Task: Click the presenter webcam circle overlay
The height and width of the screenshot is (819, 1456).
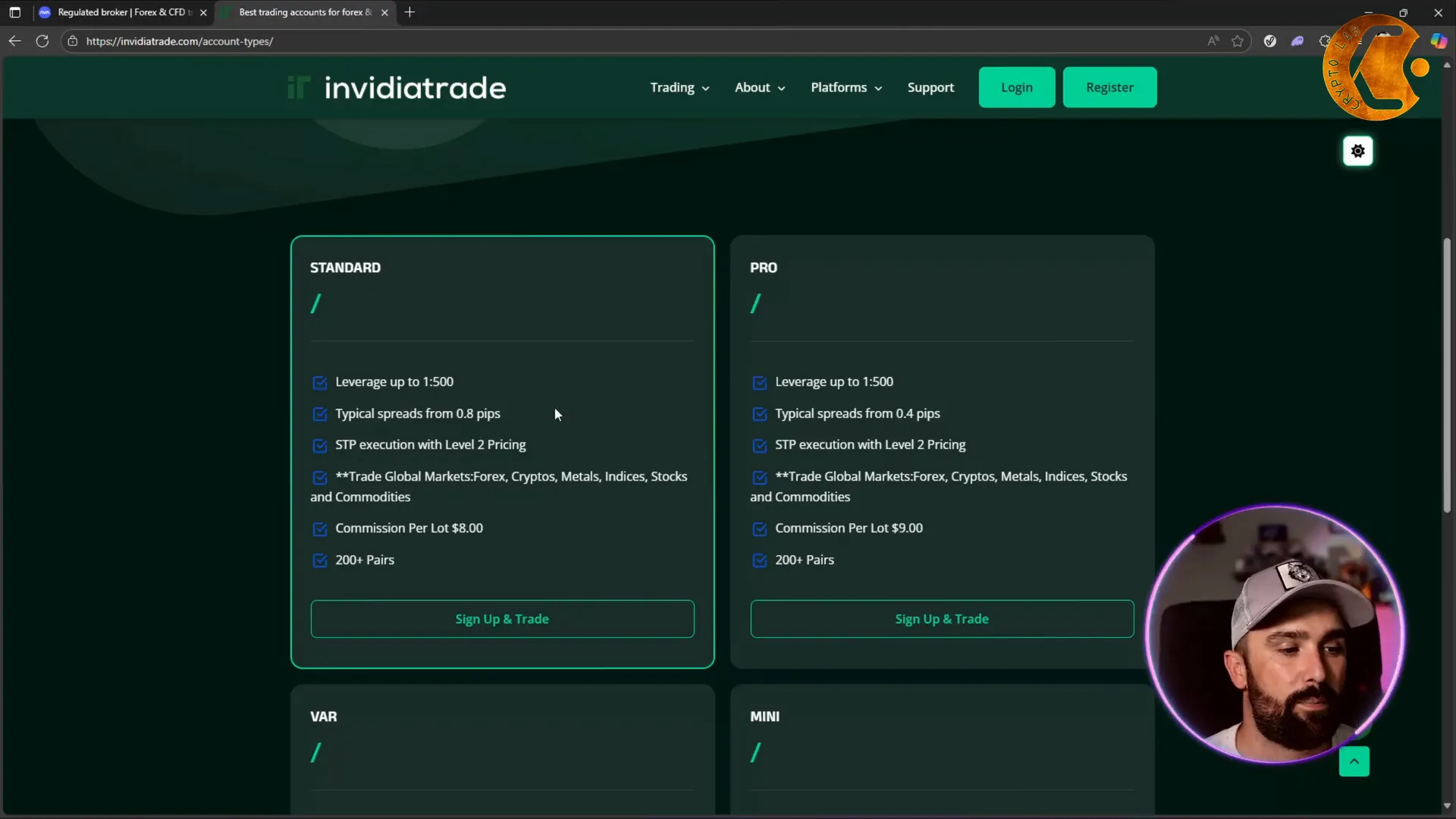Action: [x=1276, y=634]
